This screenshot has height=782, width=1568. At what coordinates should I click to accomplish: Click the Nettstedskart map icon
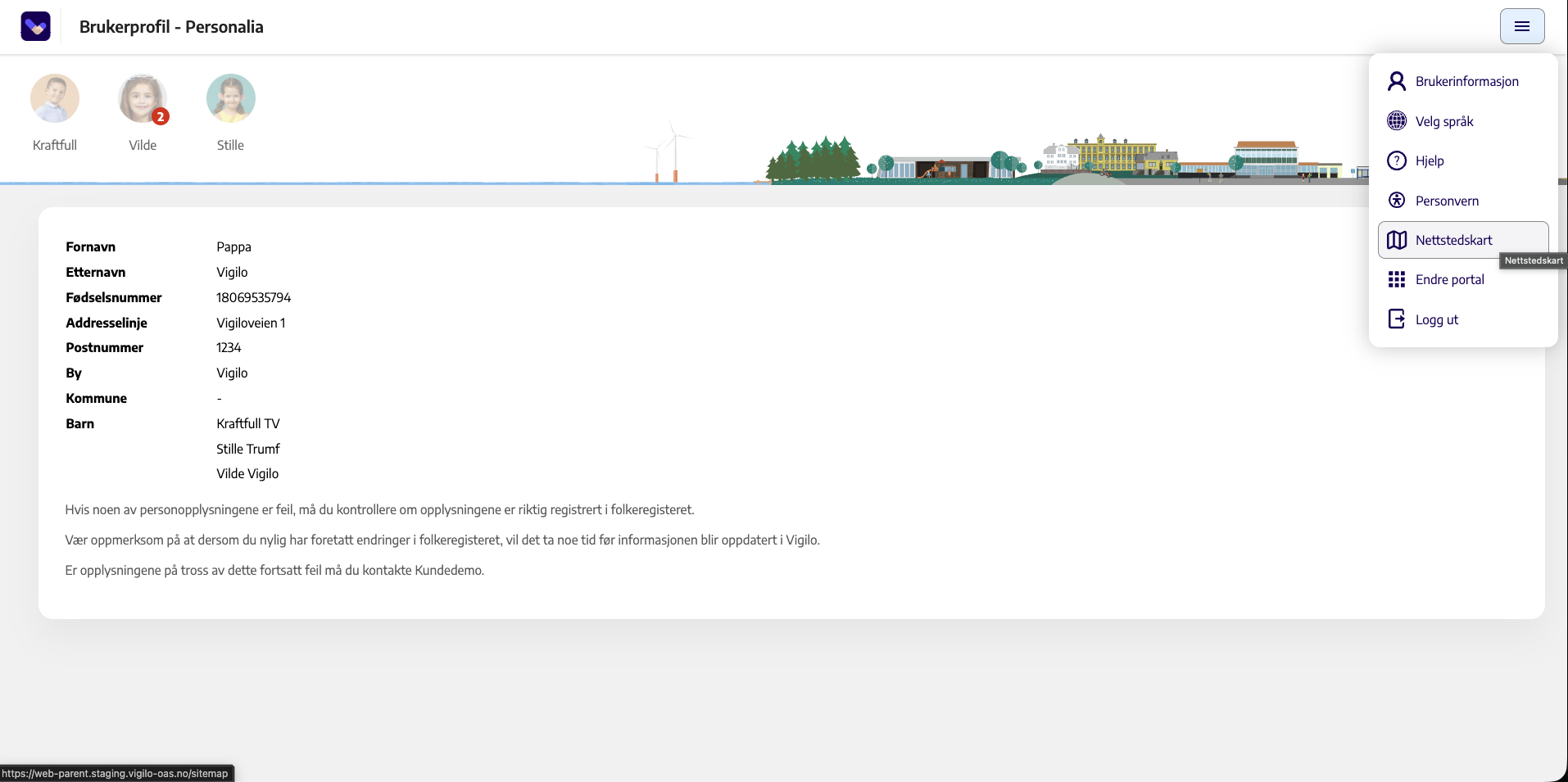click(1397, 240)
